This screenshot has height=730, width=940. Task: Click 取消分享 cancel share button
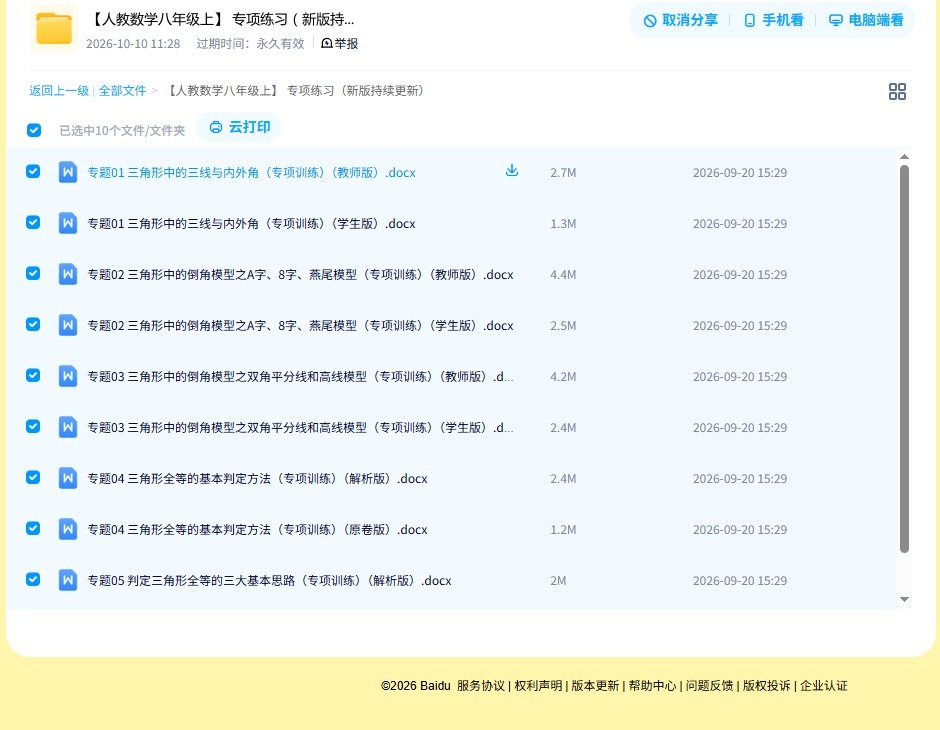click(x=680, y=20)
